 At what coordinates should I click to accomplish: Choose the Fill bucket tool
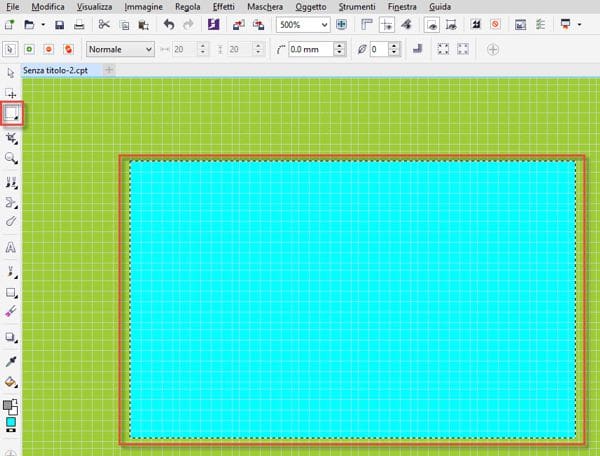pyautogui.click(x=12, y=382)
